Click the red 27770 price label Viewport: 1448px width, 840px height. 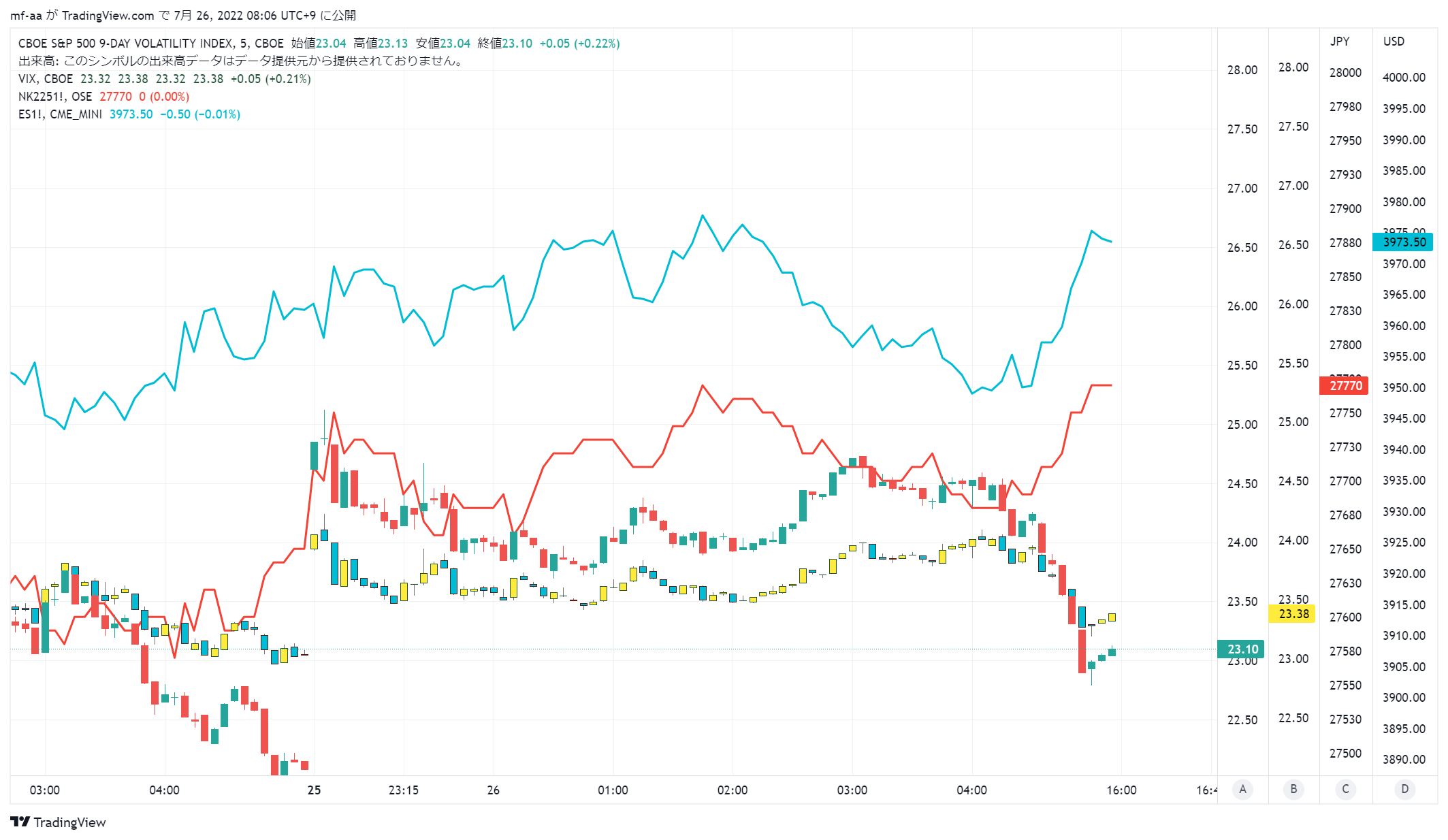point(1345,386)
